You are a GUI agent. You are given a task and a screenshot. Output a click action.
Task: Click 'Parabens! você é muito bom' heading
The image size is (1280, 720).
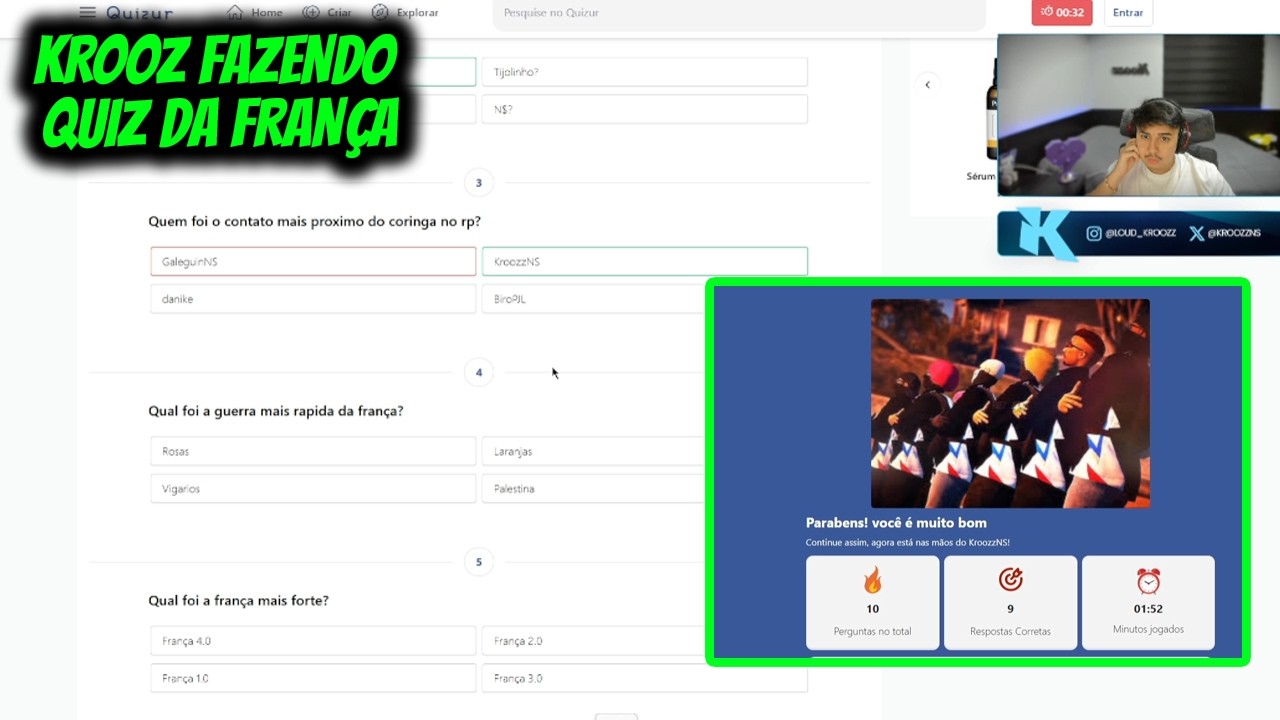[x=896, y=523]
